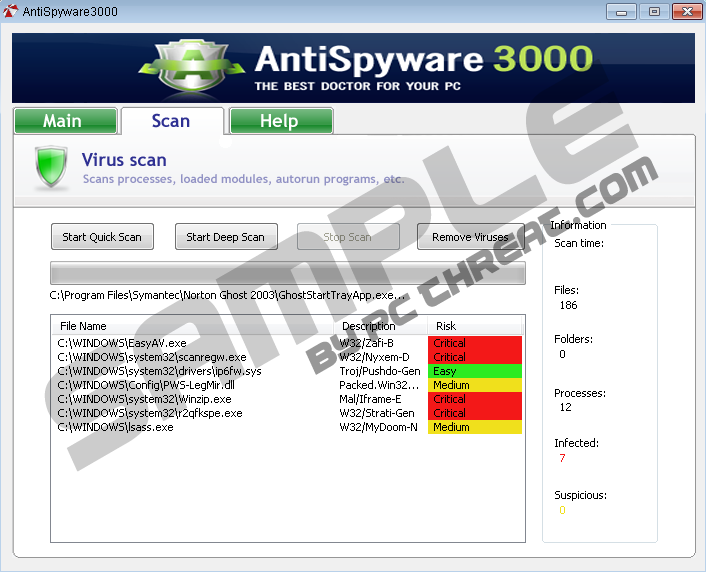
Task: Click the red Infected count 7
Action: coord(562,458)
